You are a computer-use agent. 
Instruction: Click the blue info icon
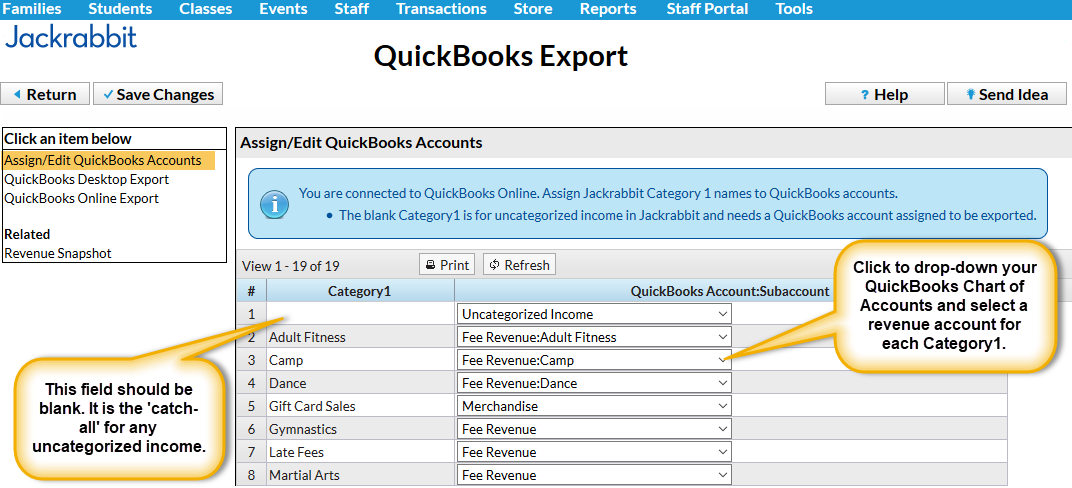tap(274, 204)
